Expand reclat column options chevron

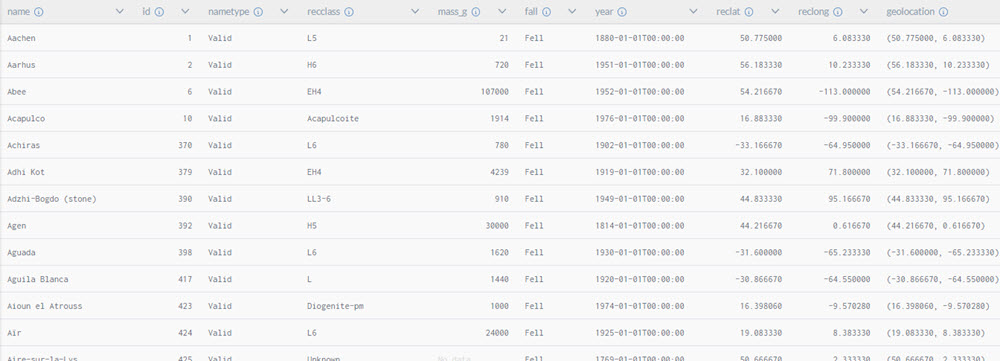coord(775,11)
